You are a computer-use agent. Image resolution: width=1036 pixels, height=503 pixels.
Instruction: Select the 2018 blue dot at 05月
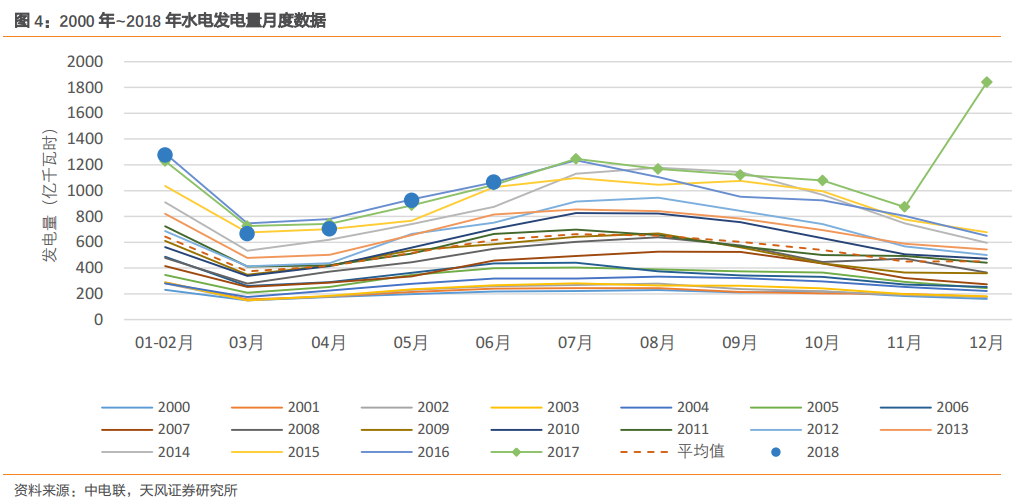click(411, 201)
